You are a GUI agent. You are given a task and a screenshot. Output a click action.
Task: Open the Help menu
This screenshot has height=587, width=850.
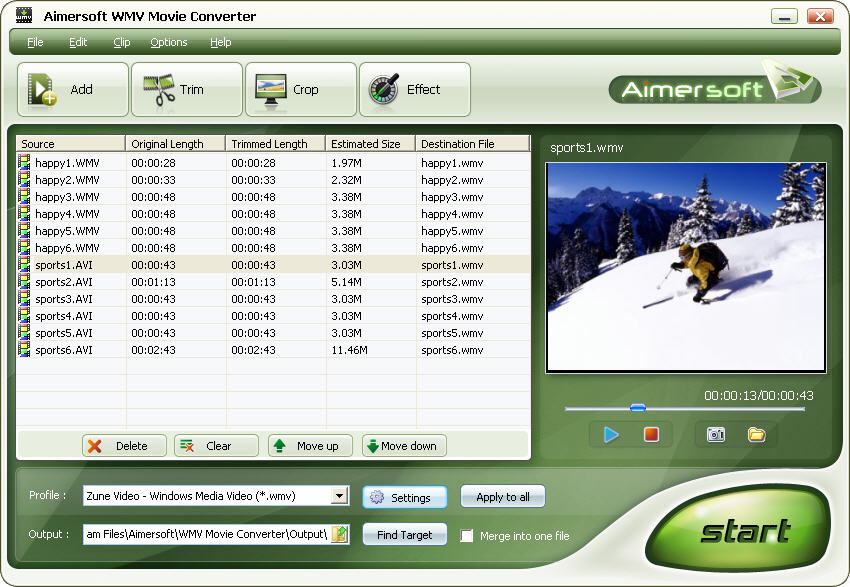[220, 42]
